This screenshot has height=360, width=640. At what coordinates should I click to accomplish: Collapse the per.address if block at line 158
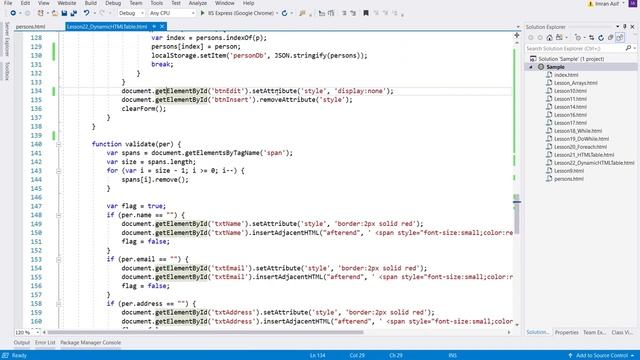click(58, 304)
